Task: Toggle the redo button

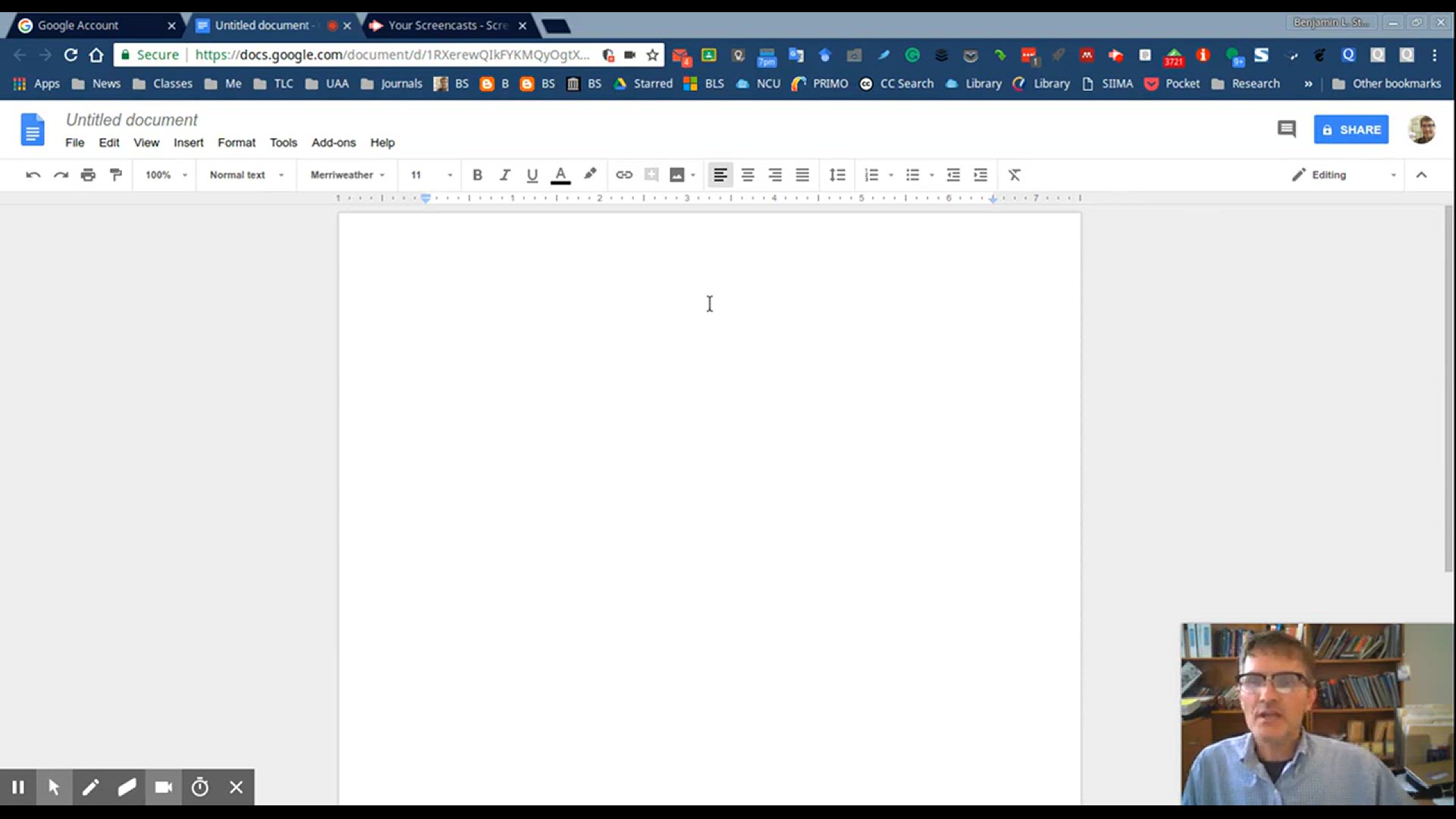Action: (x=60, y=175)
